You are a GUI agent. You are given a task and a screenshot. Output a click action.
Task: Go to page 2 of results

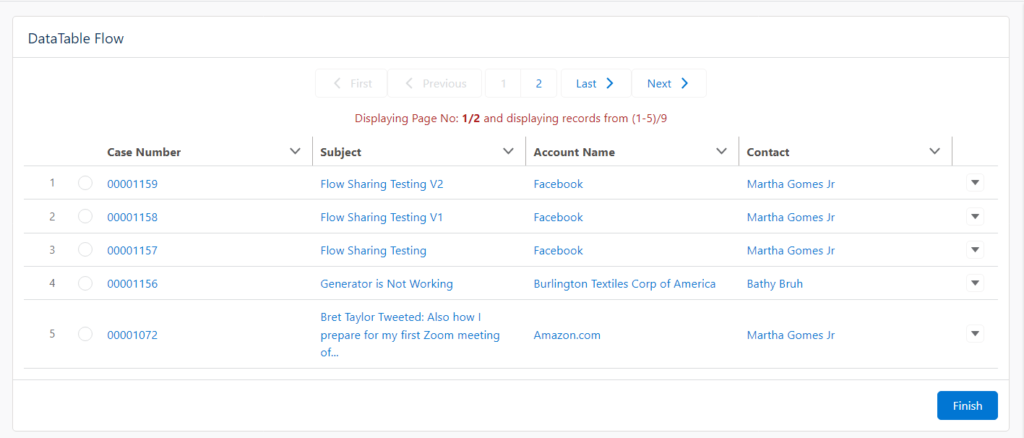click(539, 84)
